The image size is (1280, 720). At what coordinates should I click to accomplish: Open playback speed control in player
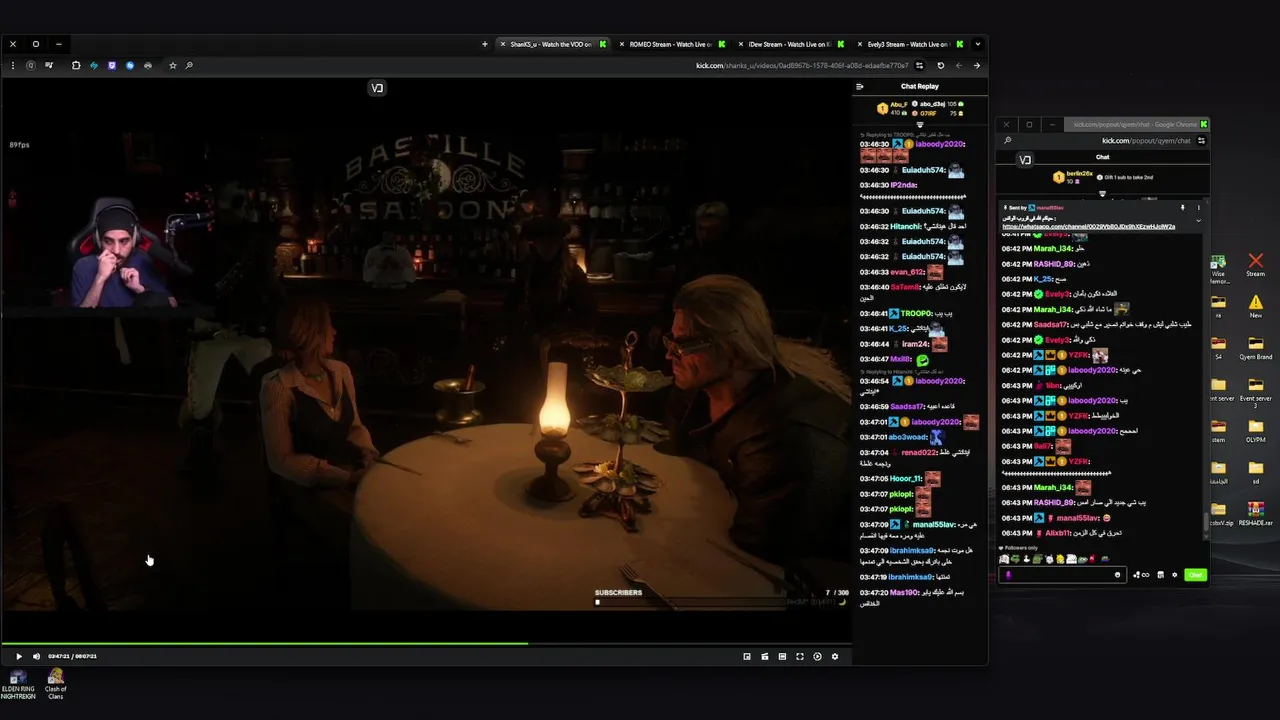pos(817,656)
